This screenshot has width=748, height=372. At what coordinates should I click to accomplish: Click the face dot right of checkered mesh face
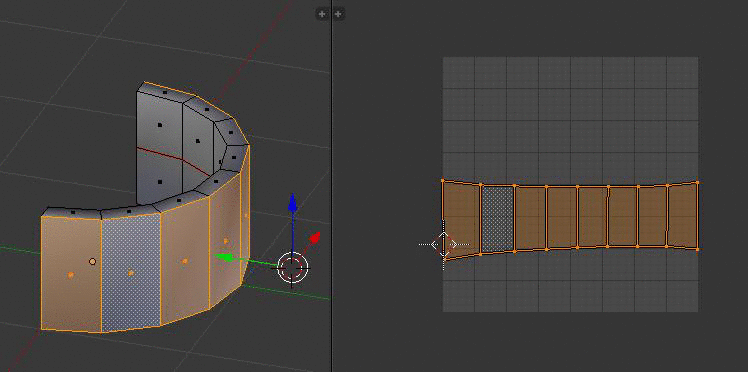[185, 261]
